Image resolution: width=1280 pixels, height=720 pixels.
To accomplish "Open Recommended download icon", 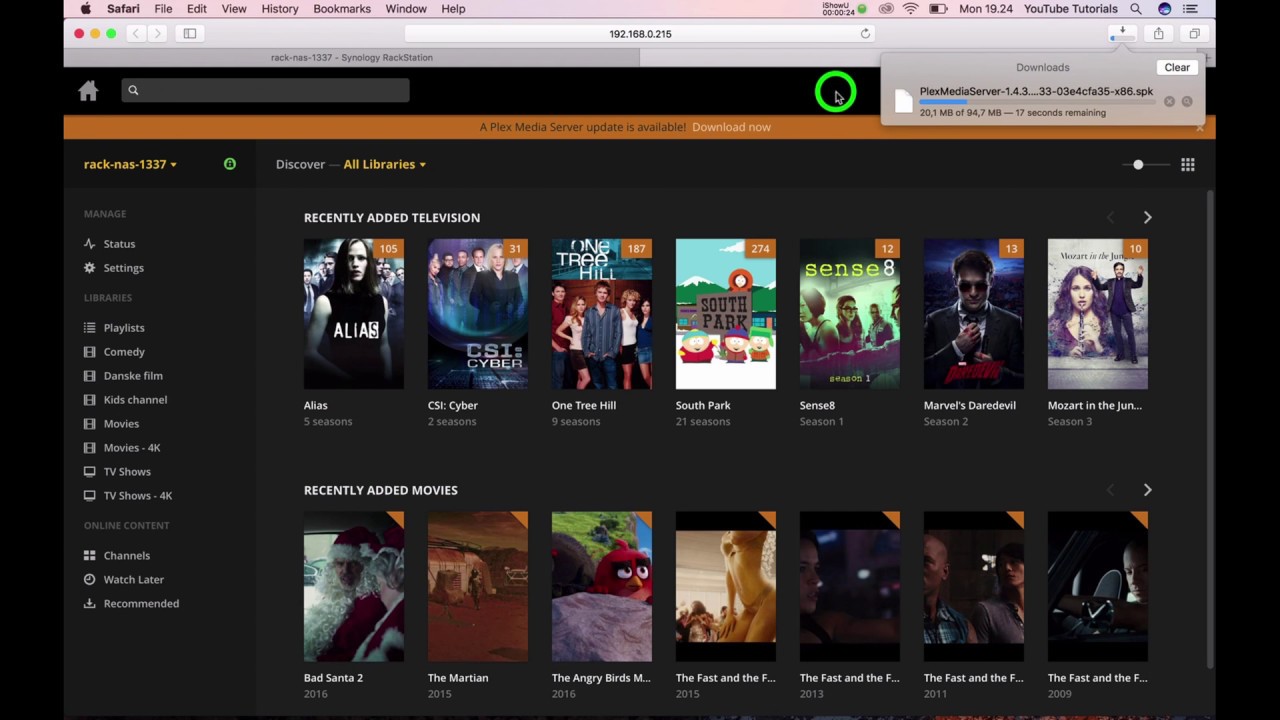I will point(90,604).
